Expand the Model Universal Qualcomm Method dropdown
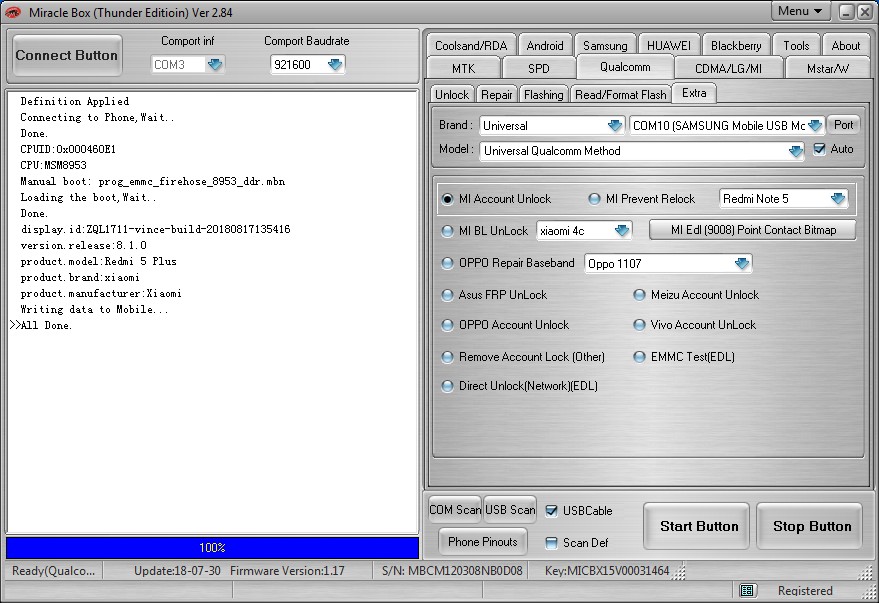 tap(795, 151)
